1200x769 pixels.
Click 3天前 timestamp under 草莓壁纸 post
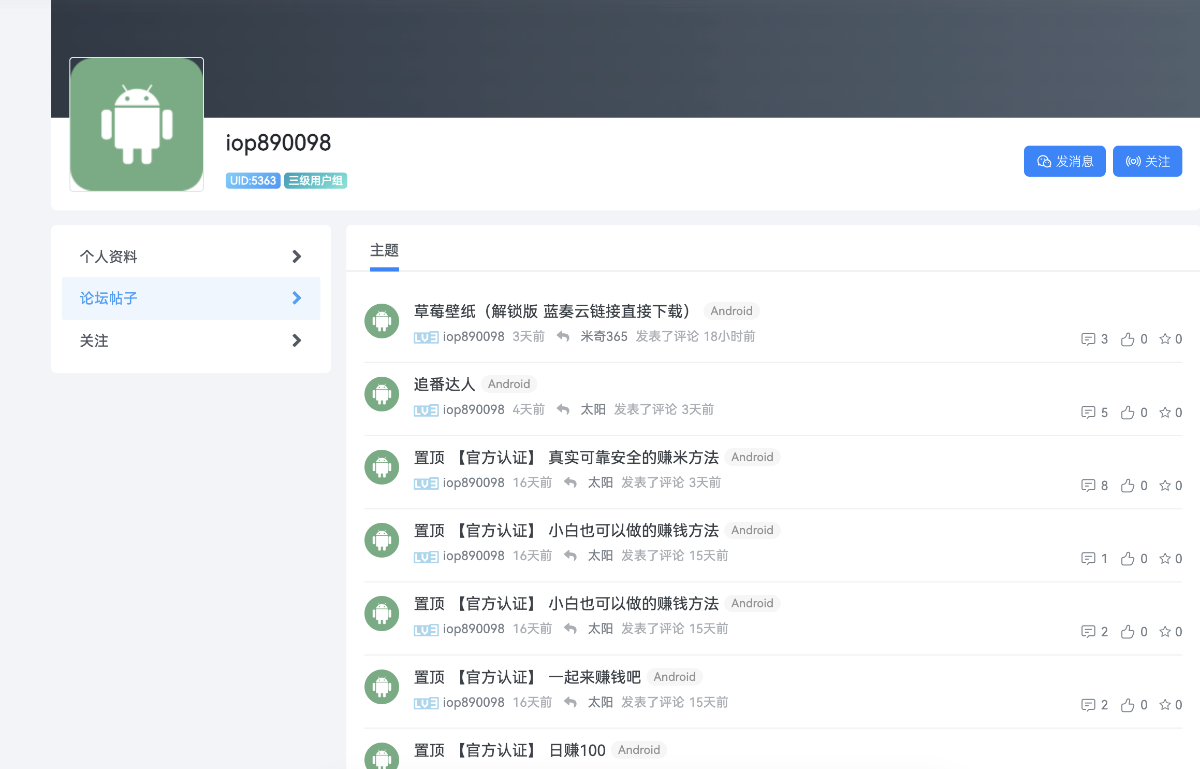tap(528, 337)
